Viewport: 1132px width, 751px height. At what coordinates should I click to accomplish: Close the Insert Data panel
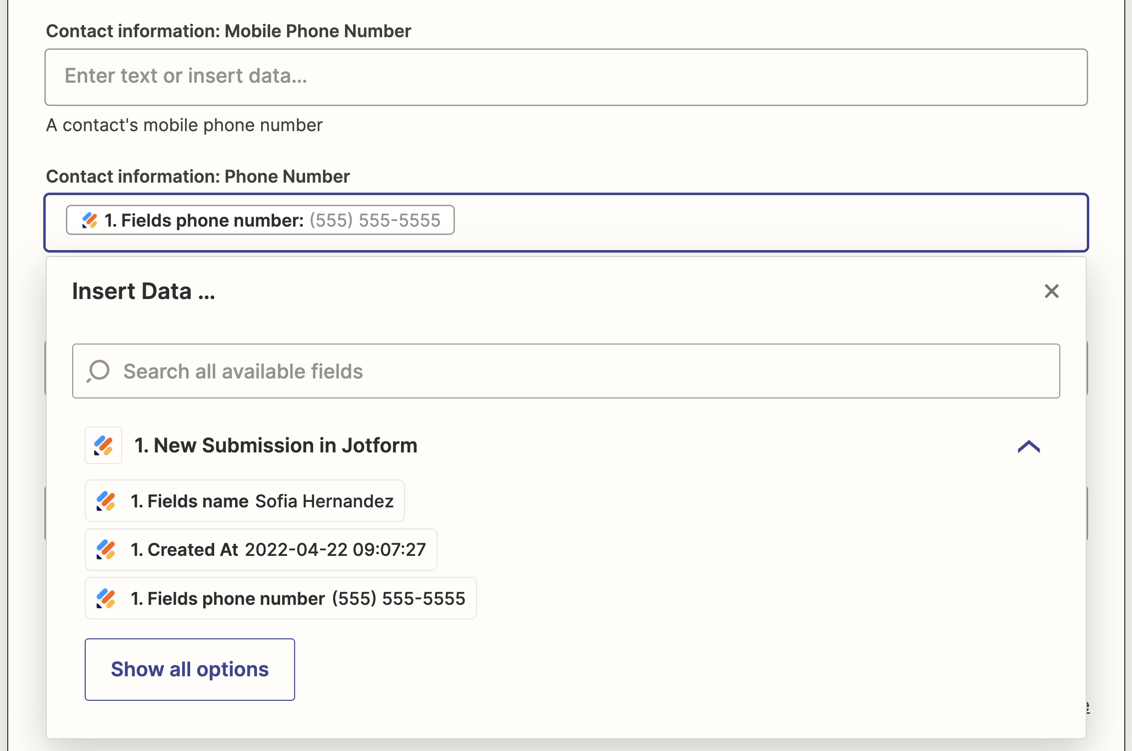tap(1051, 291)
